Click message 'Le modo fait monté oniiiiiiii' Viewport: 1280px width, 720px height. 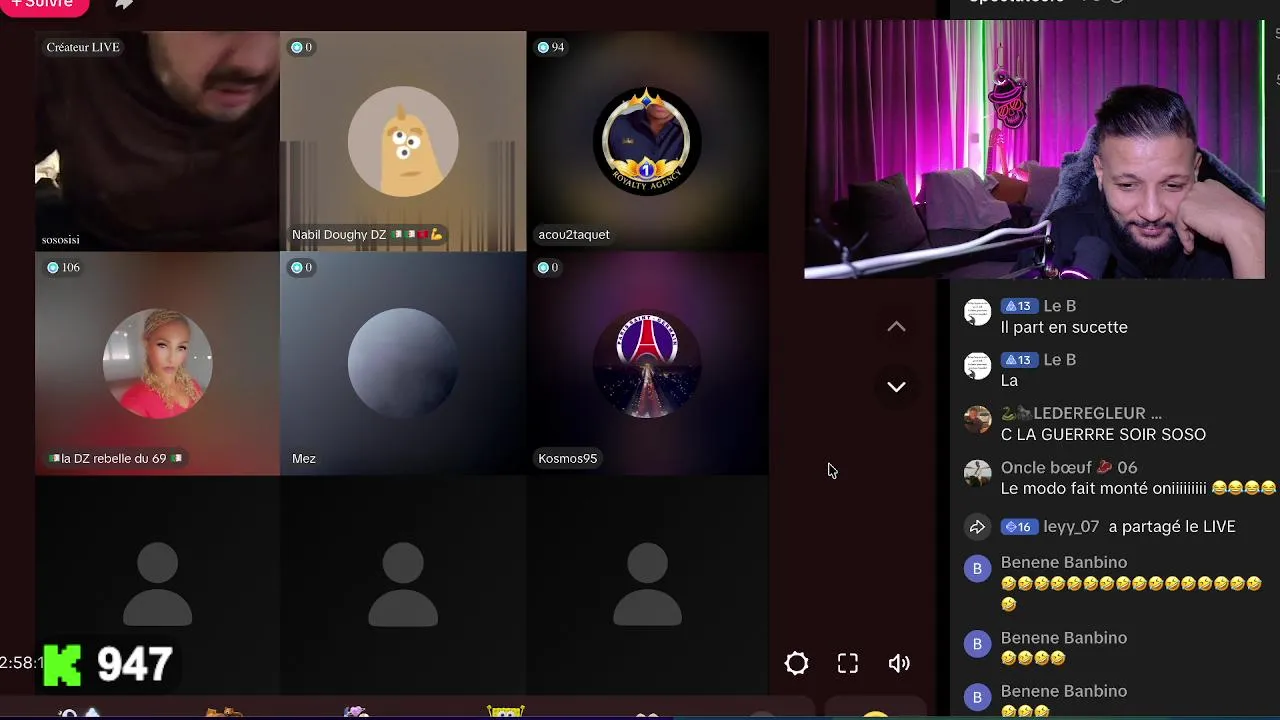pos(1138,489)
